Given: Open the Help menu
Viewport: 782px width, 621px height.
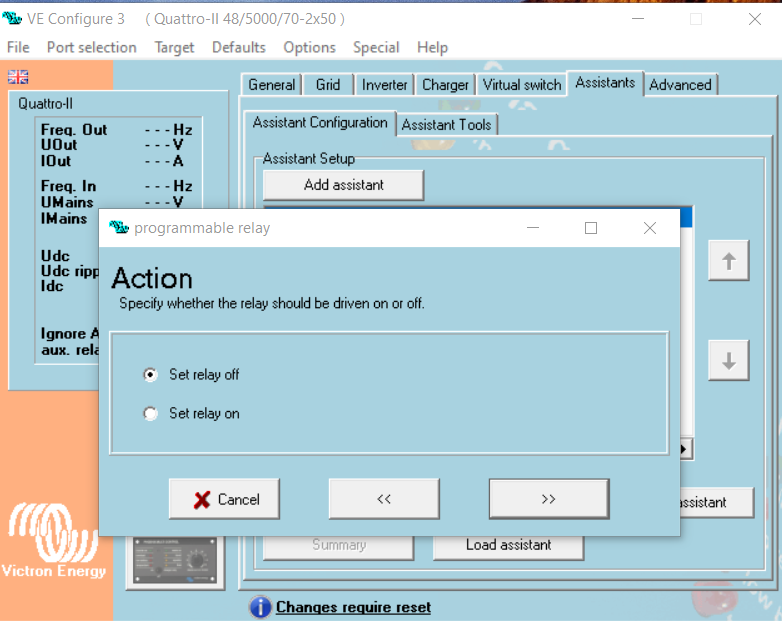Looking at the screenshot, I should click(432, 47).
